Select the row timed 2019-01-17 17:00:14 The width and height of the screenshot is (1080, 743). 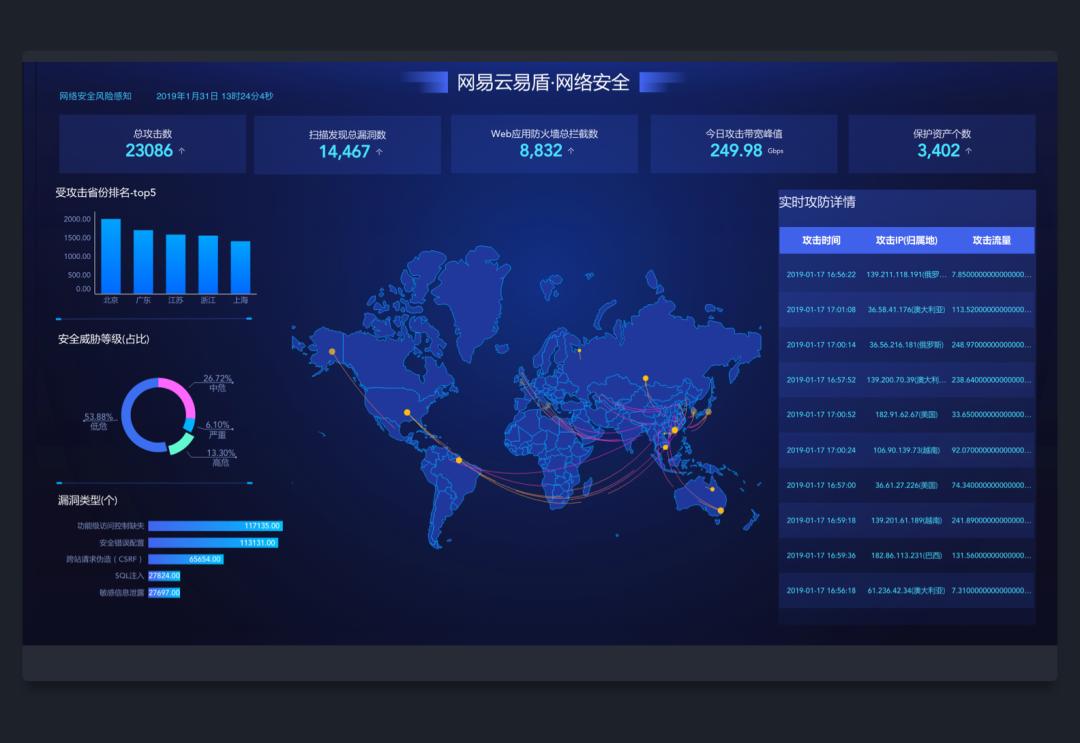(906, 345)
